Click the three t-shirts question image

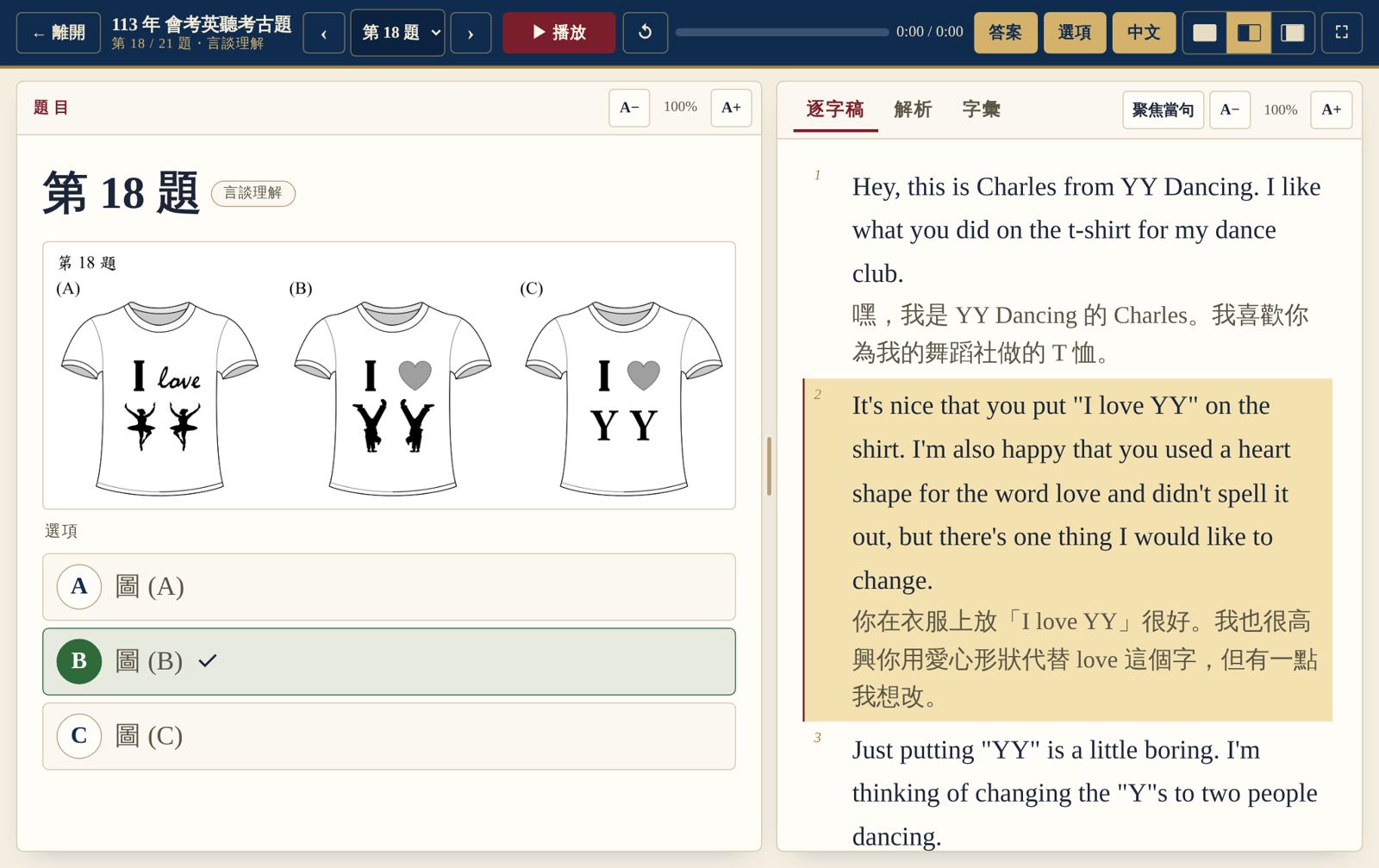389,376
